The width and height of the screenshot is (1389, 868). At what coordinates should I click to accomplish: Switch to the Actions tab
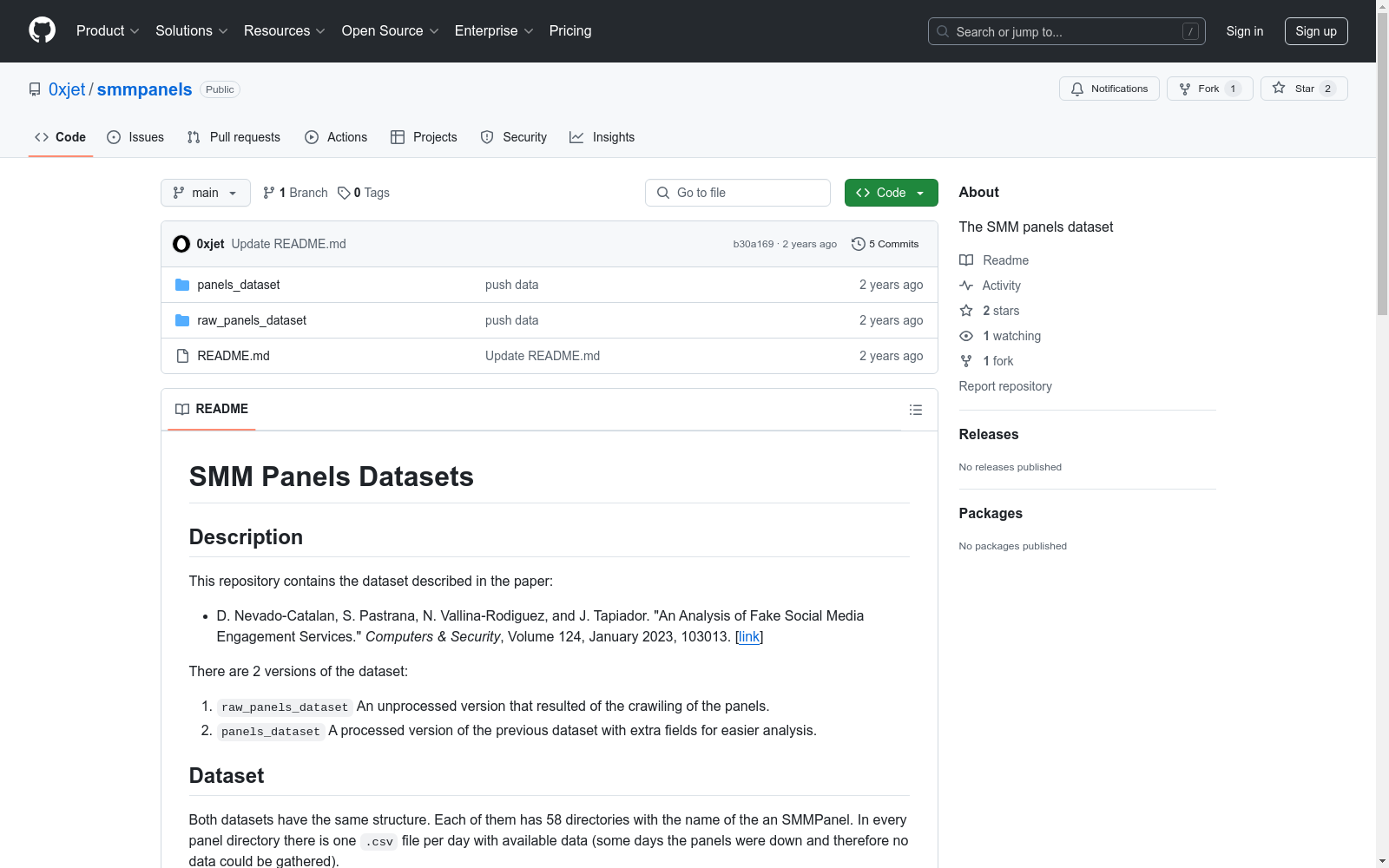336,137
